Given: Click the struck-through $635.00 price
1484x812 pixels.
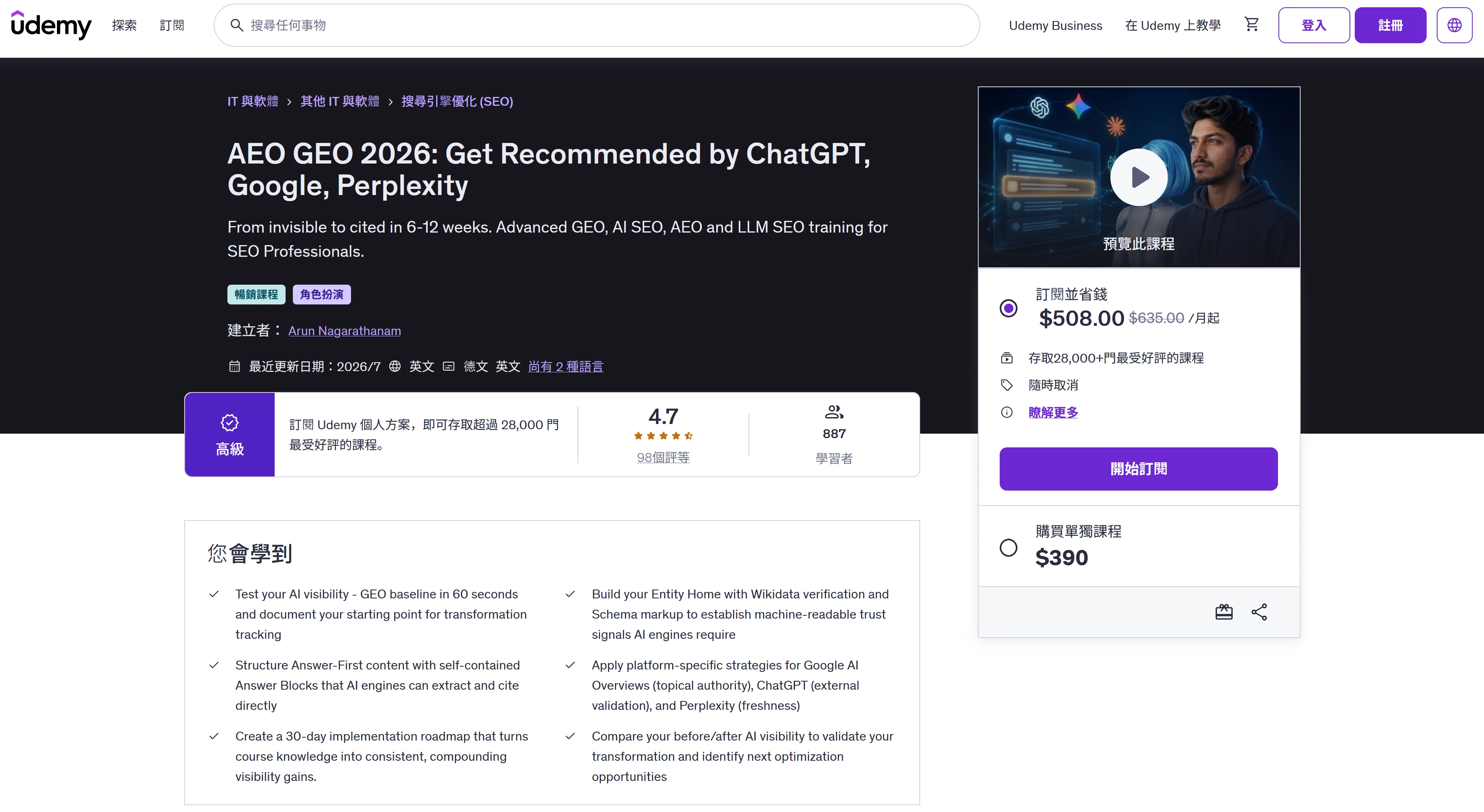Looking at the screenshot, I should 1156,318.
